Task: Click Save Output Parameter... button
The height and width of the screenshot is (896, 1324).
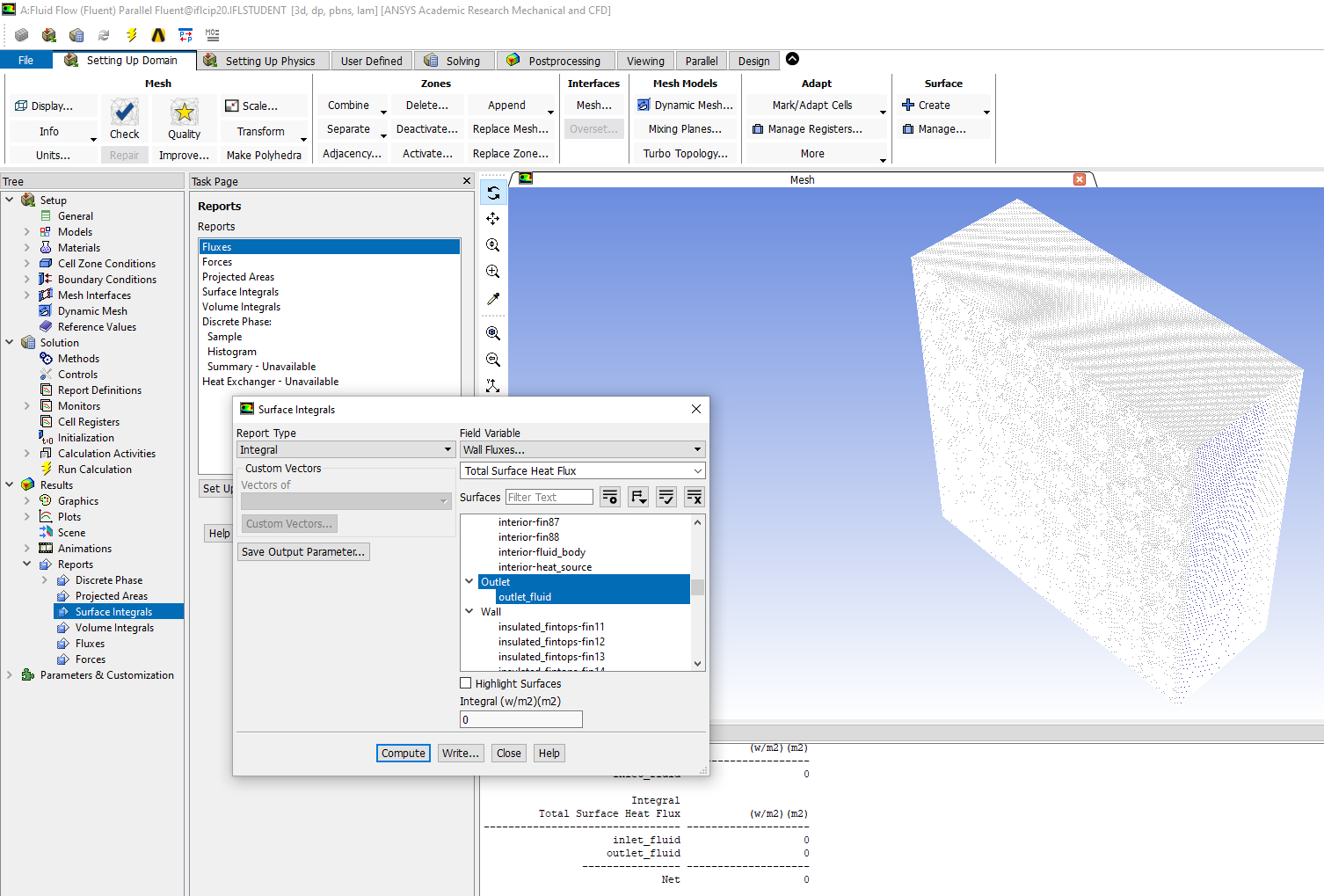Action: click(303, 551)
